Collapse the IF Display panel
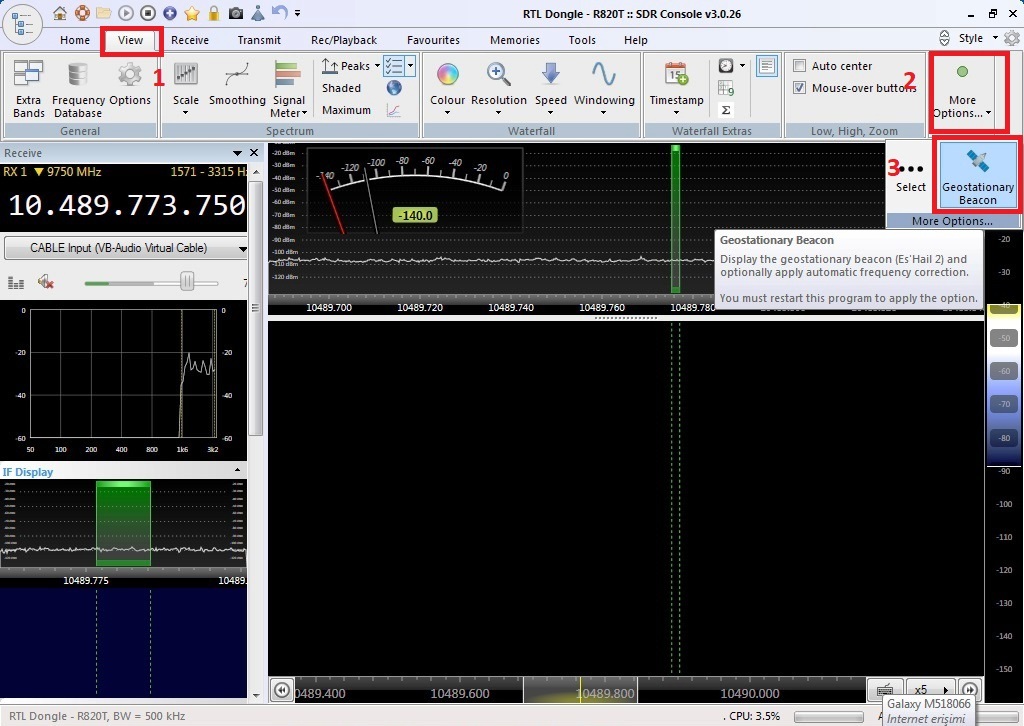Screen dimensions: 1024x726 pos(237,470)
